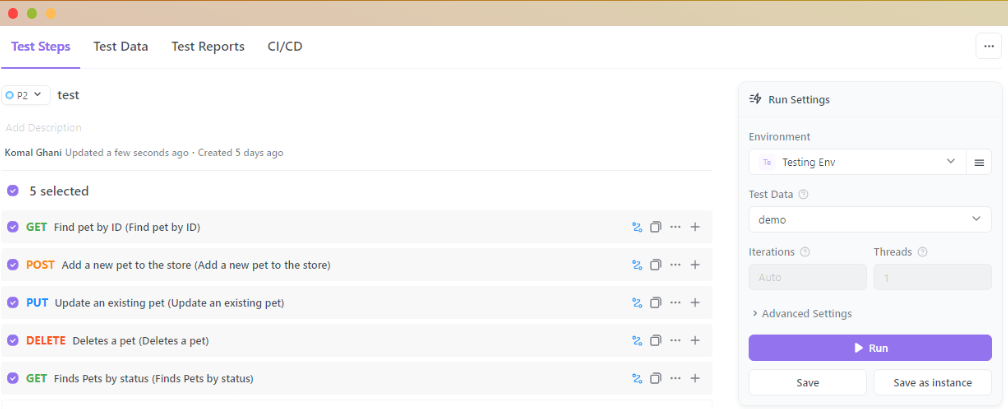This screenshot has width=1008, height=409.
Task: Click the PUT method label
Action: (x=37, y=303)
